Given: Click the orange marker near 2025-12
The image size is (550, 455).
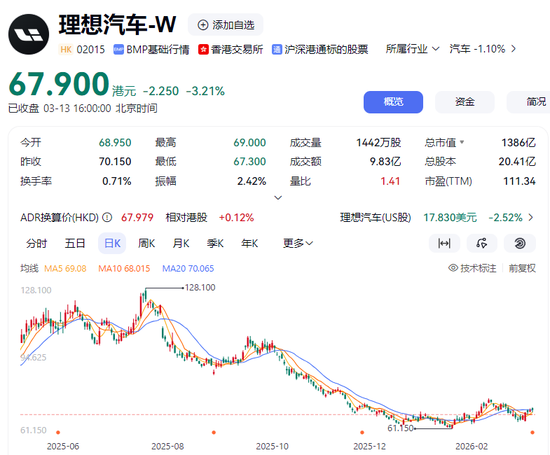Looking at the screenshot, I should point(362,433).
